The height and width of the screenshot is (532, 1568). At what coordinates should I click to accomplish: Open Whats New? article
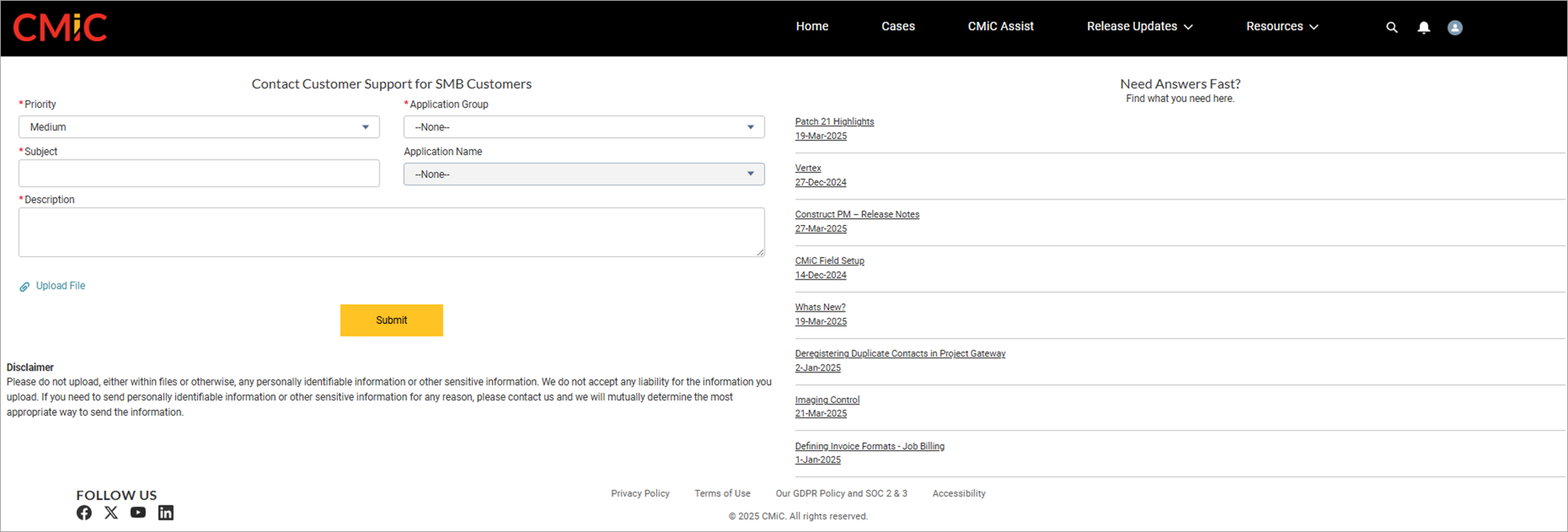coord(821,307)
